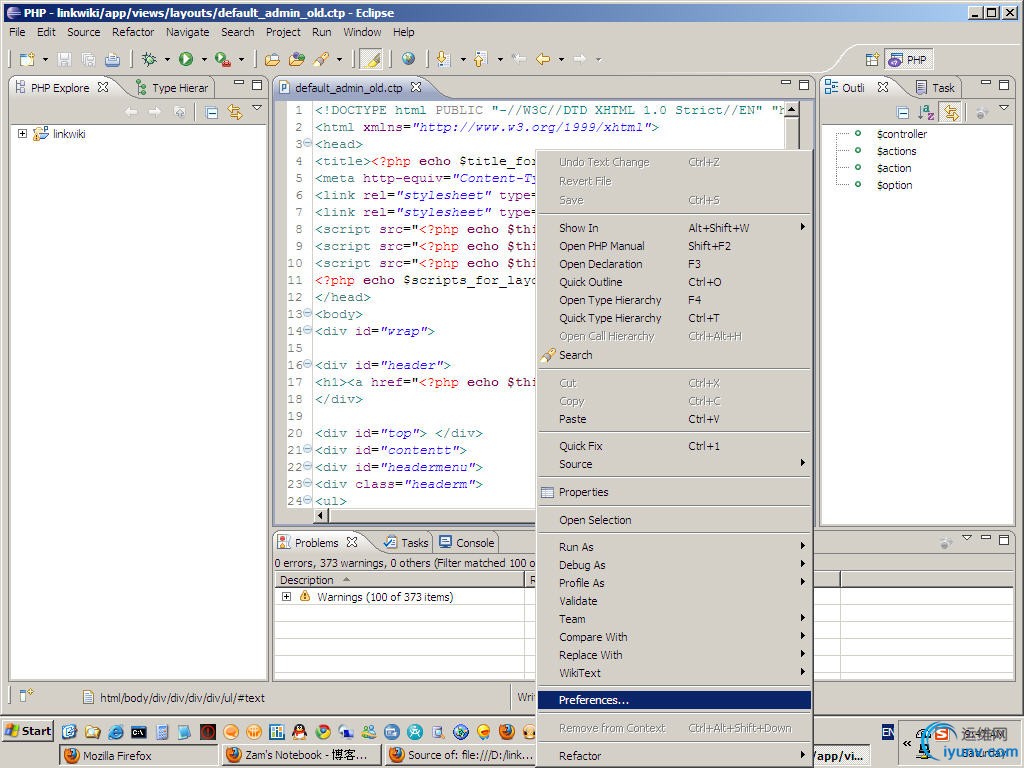Click the Search flashlight toolbar icon
This screenshot has height=768, width=1024.
[x=321, y=59]
